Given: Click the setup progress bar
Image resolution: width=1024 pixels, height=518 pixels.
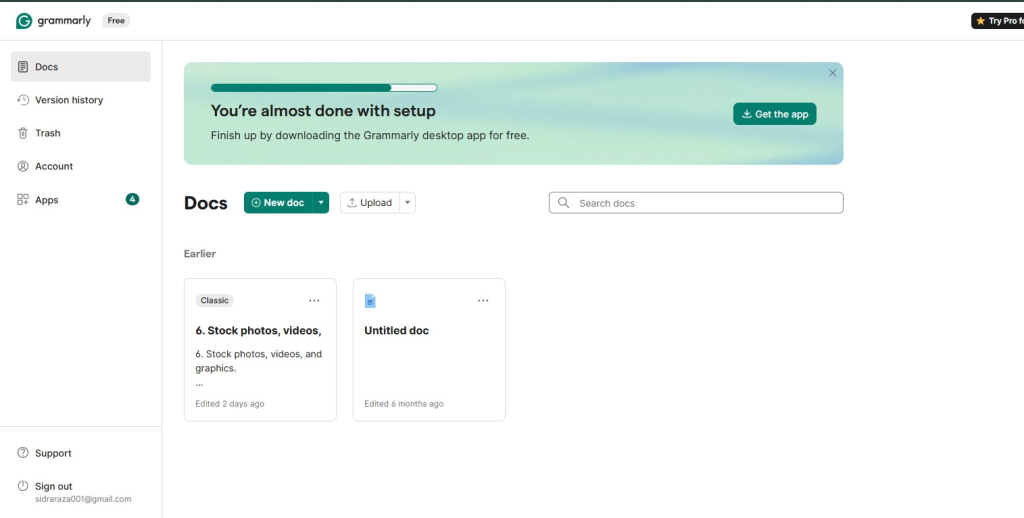Looking at the screenshot, I should (324, 88).
